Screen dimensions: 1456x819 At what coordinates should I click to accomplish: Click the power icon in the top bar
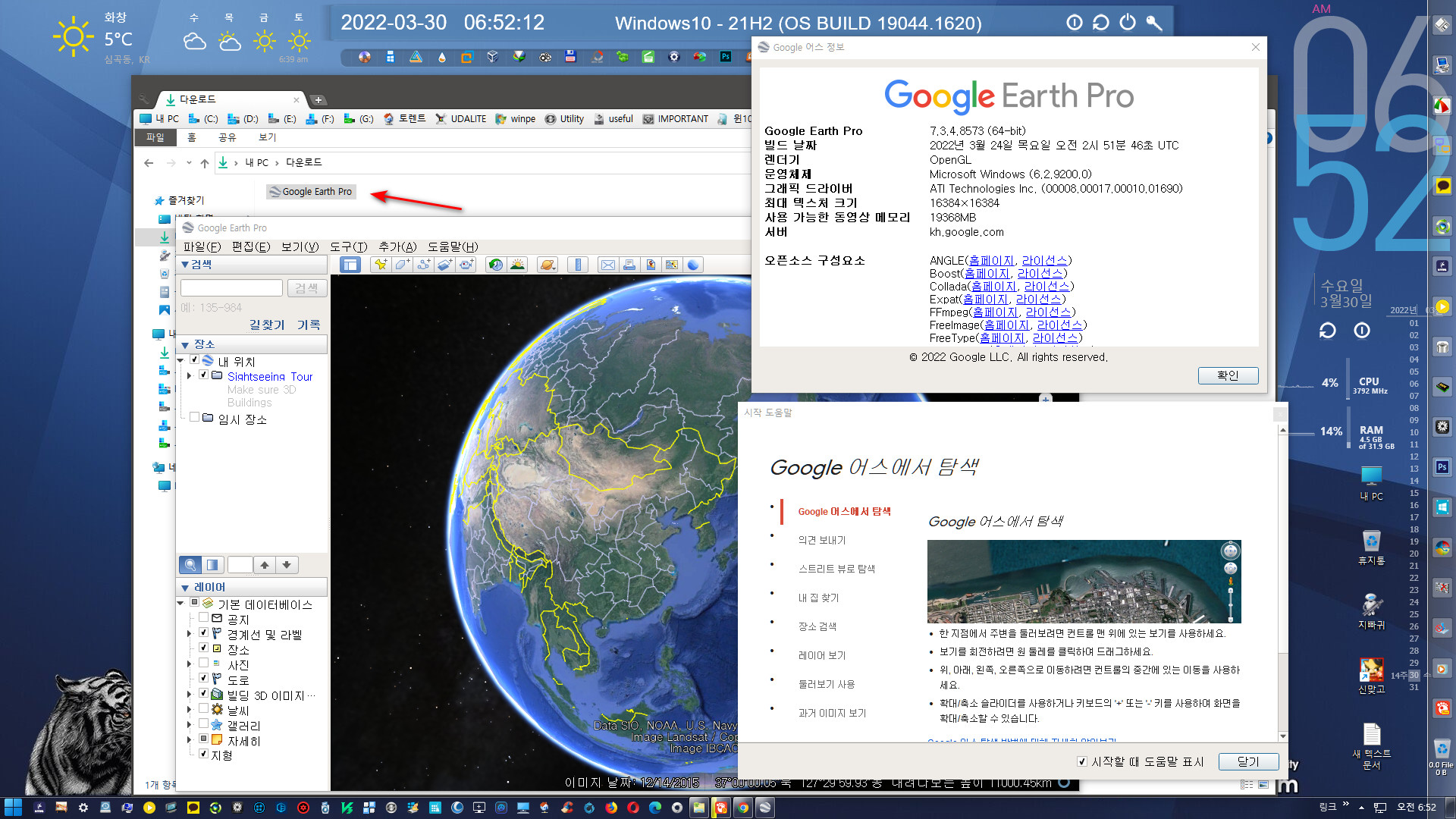(x=1128, y=23)
